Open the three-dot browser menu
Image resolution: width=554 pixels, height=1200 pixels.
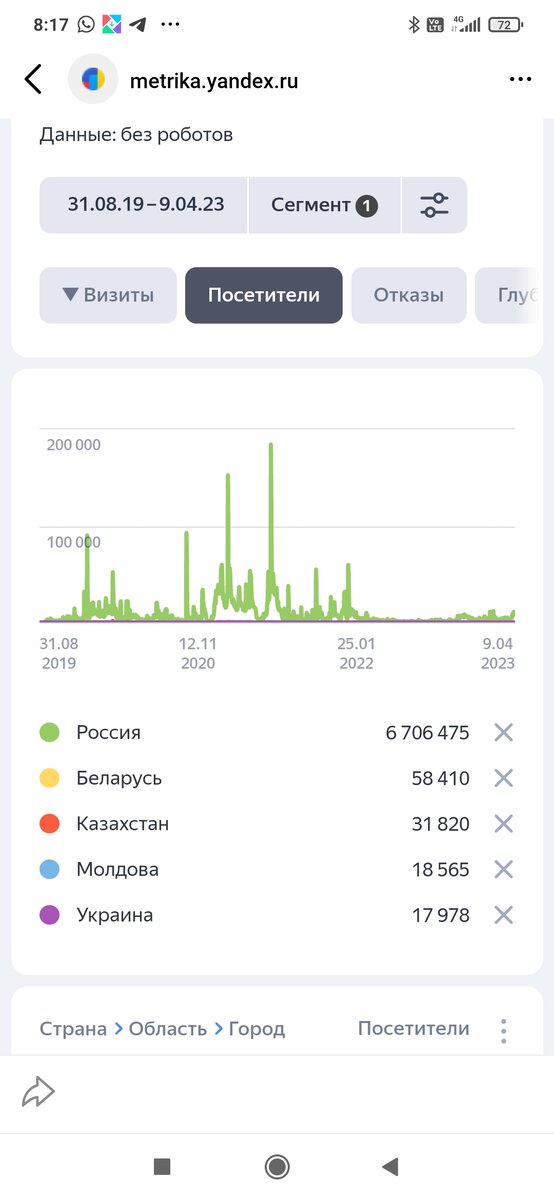[x=520, y=80]
